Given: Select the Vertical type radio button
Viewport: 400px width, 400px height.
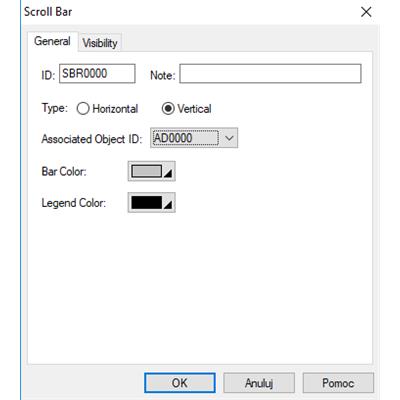Looking at the screenshot, I should (x=168, y=109).
